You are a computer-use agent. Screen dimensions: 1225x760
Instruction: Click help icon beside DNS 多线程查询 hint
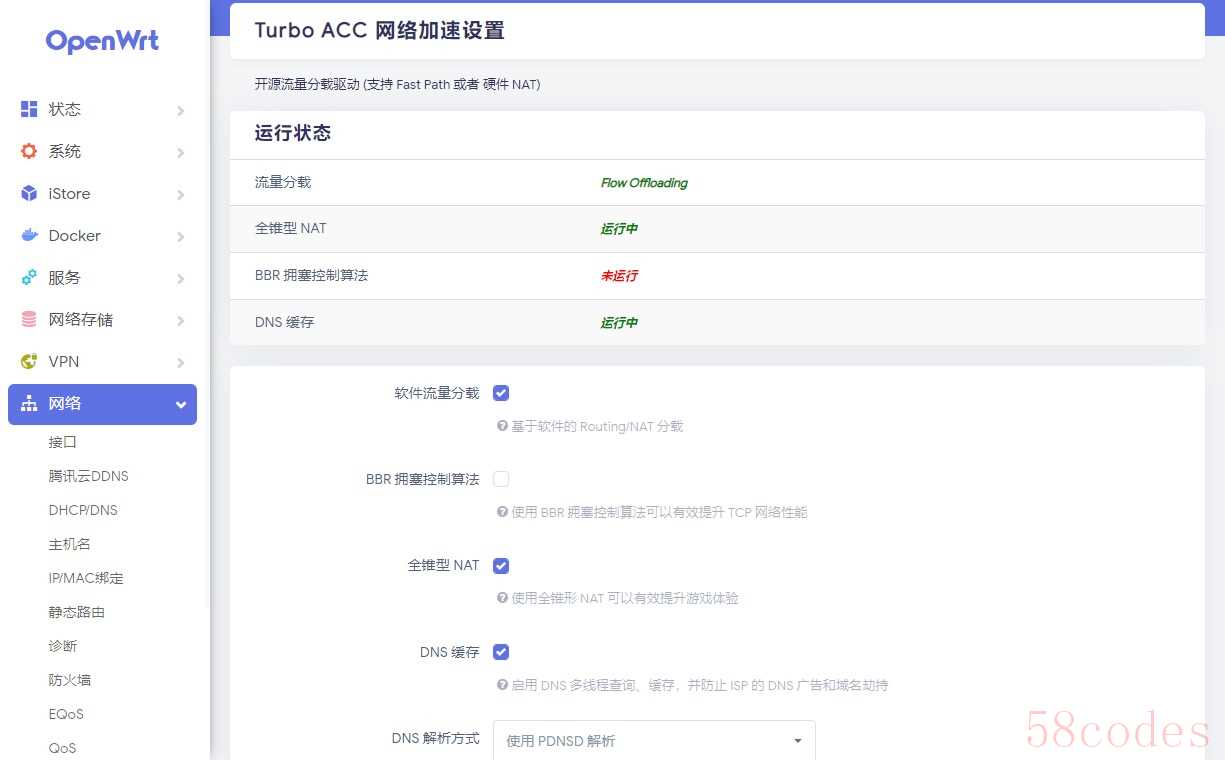pos(503,685)
